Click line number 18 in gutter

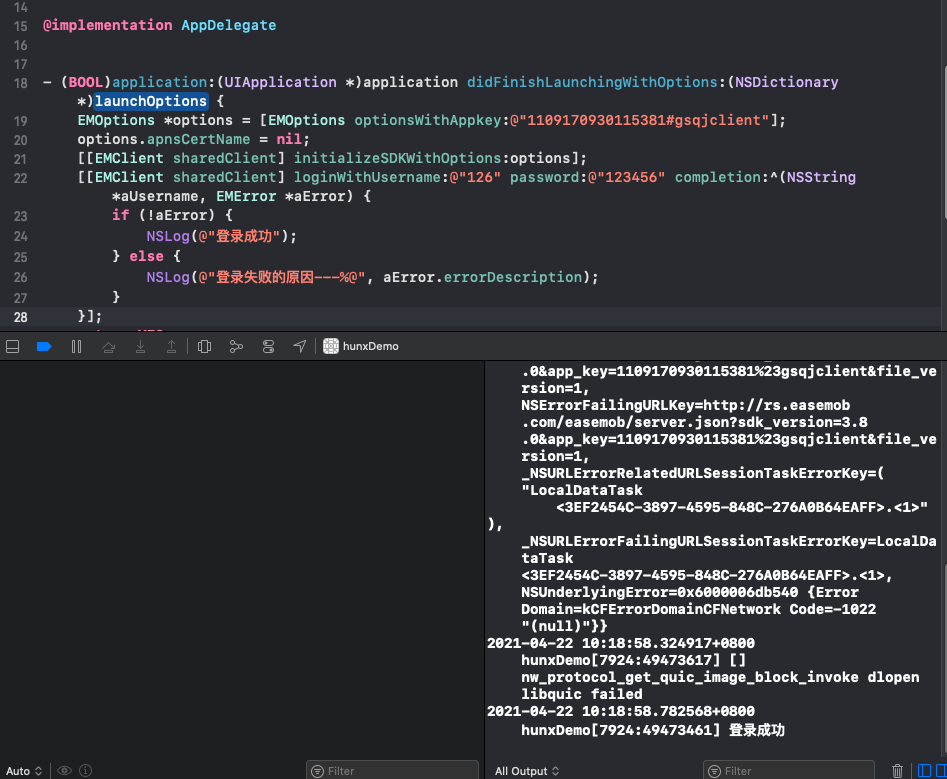tap(21, 83)
